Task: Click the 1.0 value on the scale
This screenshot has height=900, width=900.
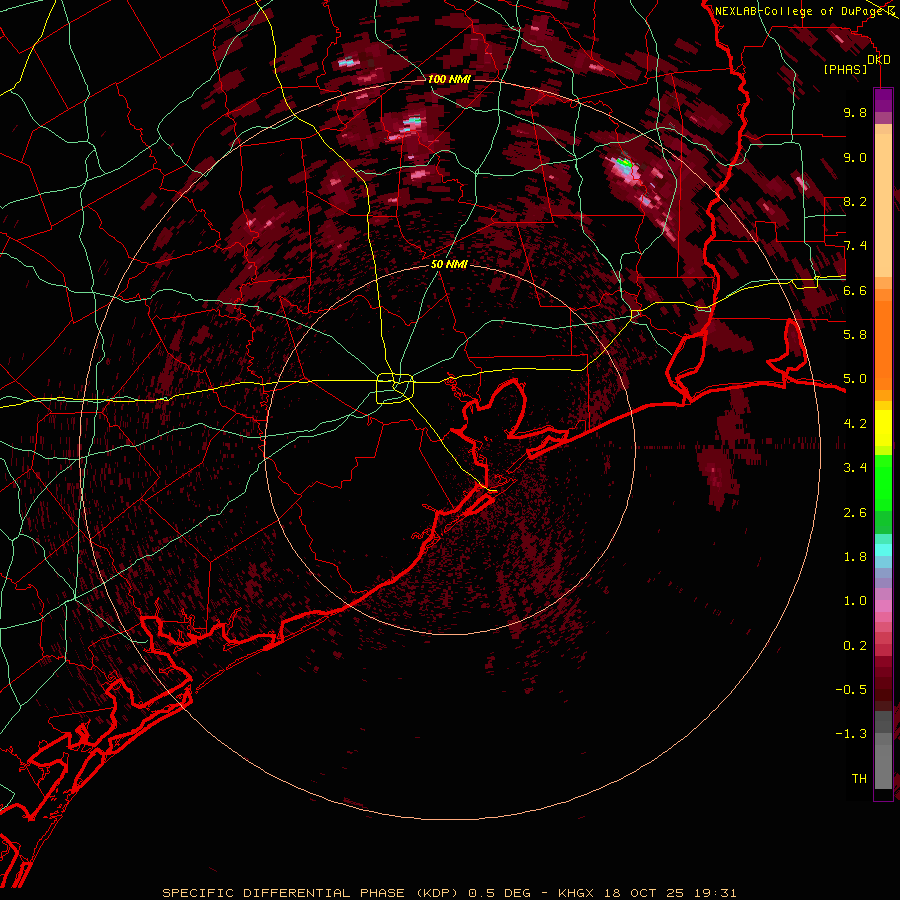Action: coord(855,601)
